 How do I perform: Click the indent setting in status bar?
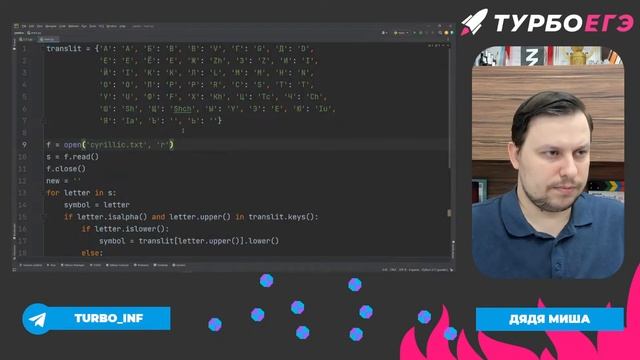coord(413,270)
